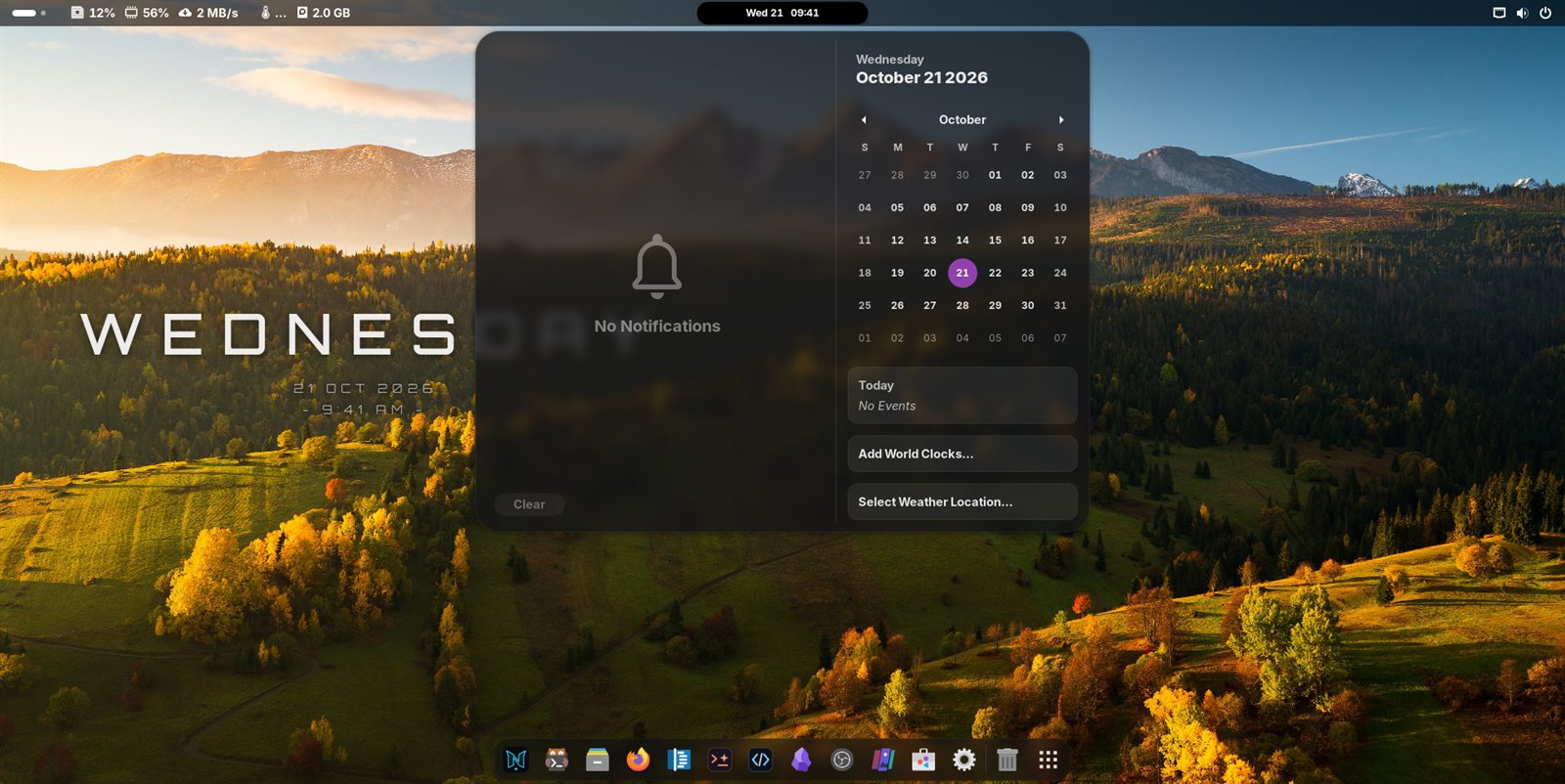This screenshot has width=1565, height=784.
Task: Select November 07 in the last row
Action: 1060,338
